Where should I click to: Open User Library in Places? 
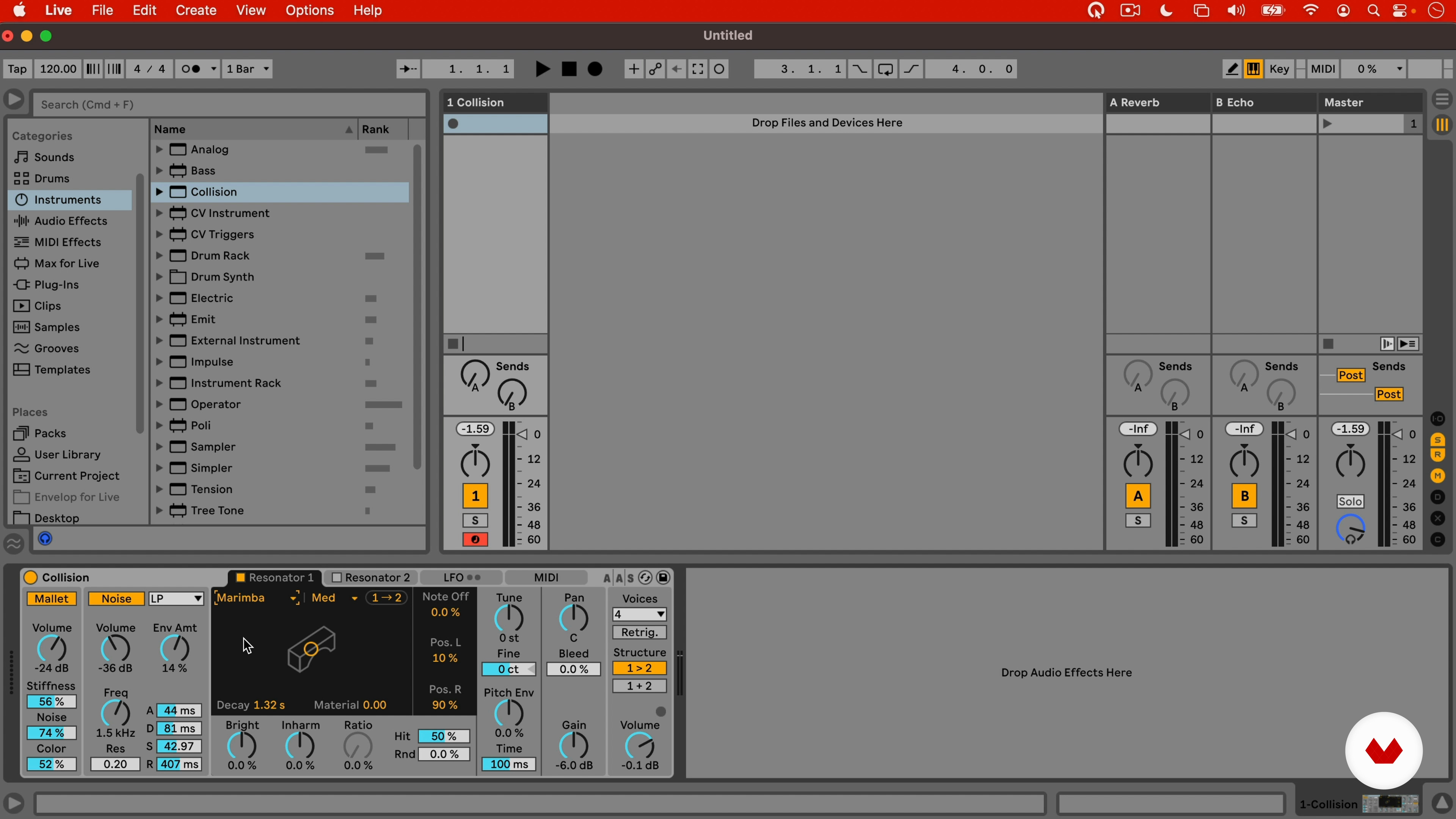[x=67, y=455]
